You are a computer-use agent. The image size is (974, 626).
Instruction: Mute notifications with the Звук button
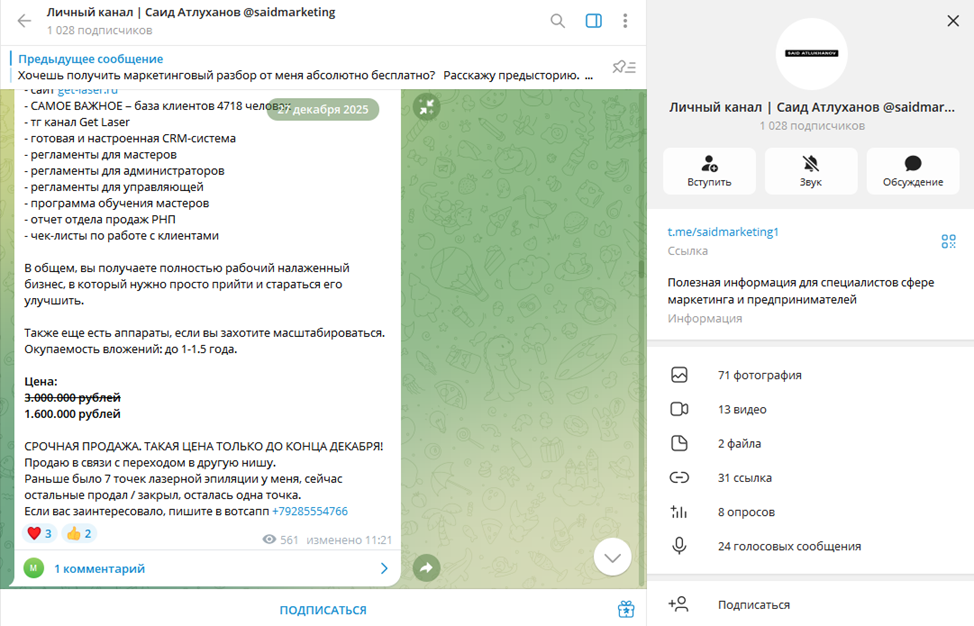click(x=811, y=171)
